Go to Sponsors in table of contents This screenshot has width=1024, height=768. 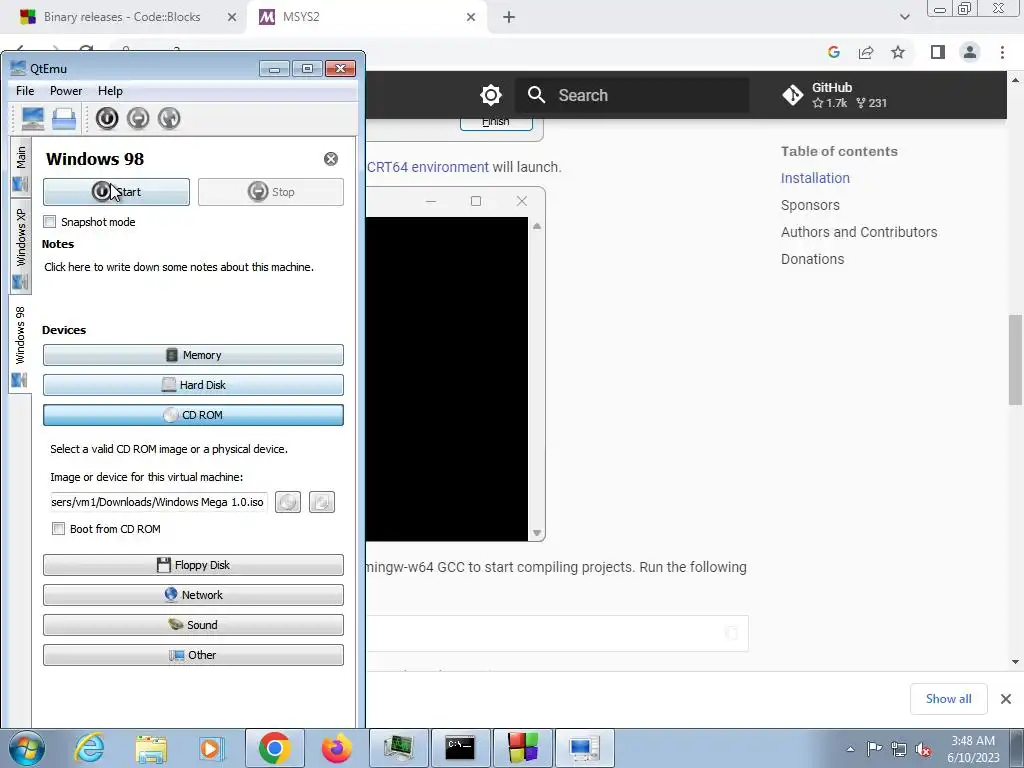click(x=810, y=205)
